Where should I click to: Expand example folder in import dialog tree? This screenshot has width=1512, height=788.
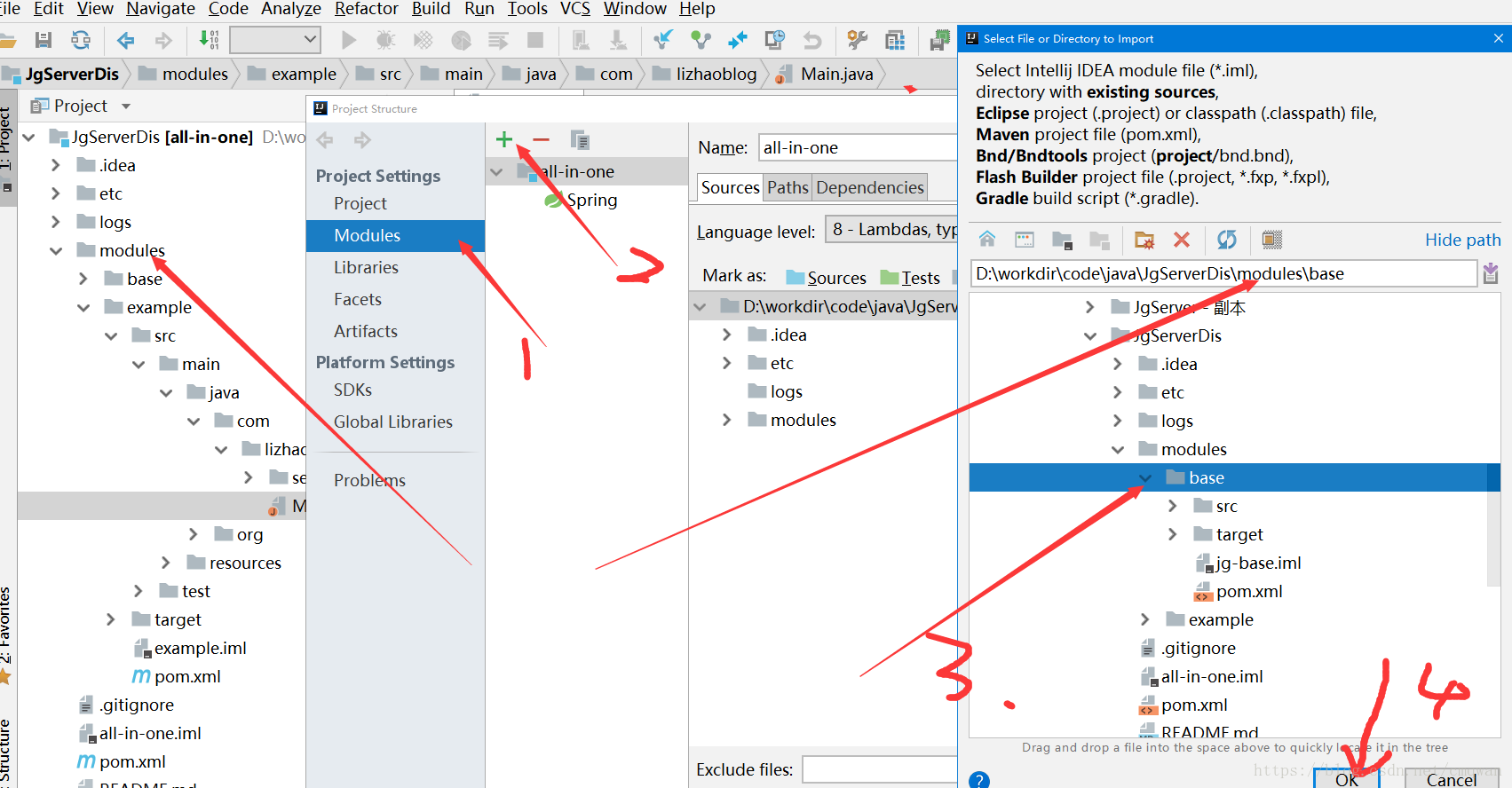(1145, 619)
